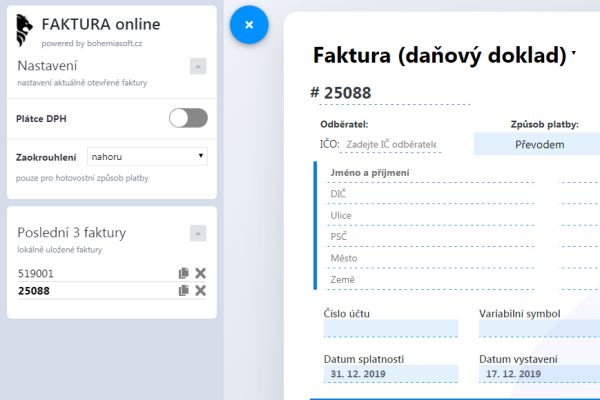
Task: Click the lion logo of FAKTURA online
Action: [26, 31]
